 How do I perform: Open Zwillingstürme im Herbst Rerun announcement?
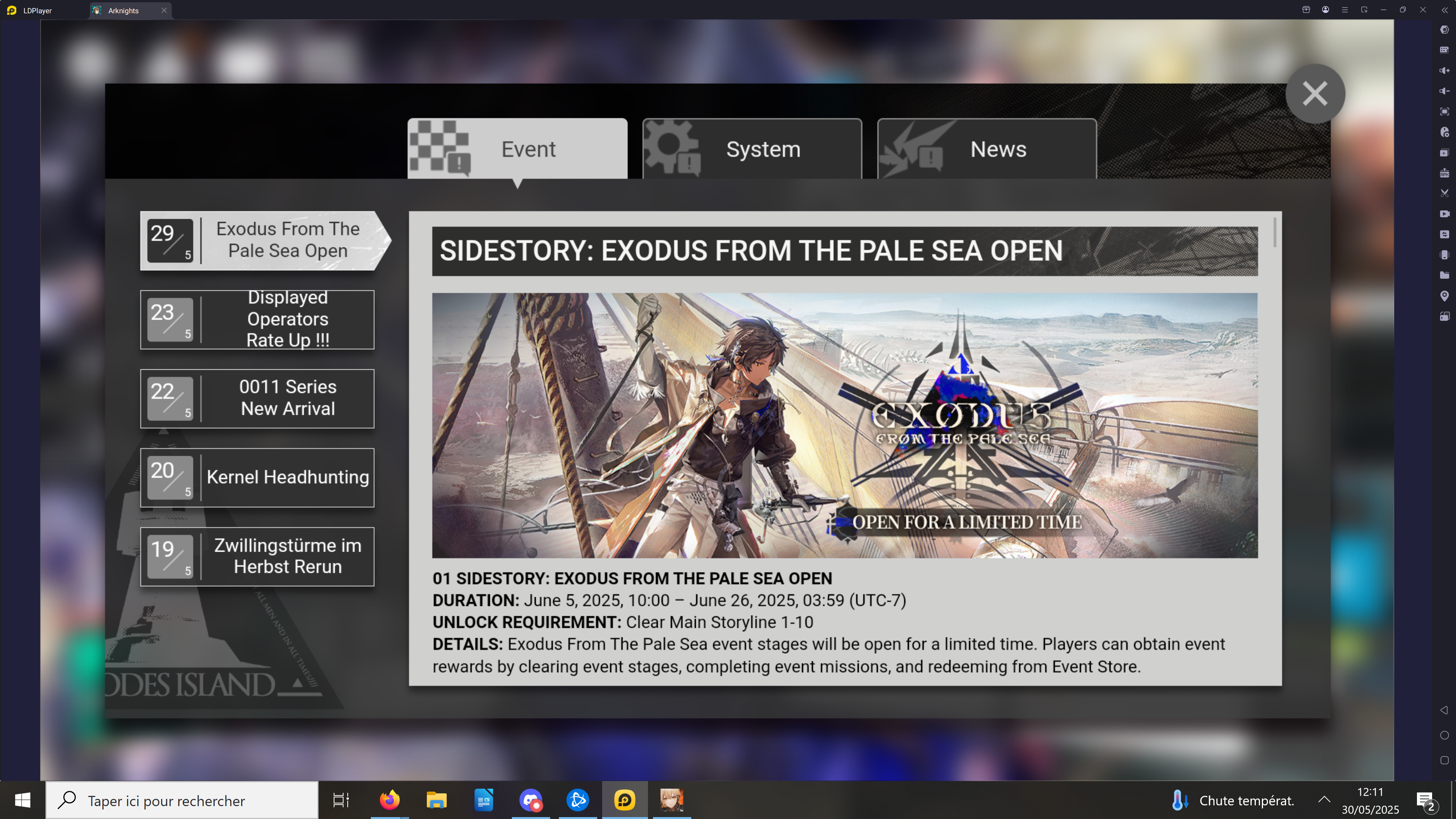(x=257, y=557)
